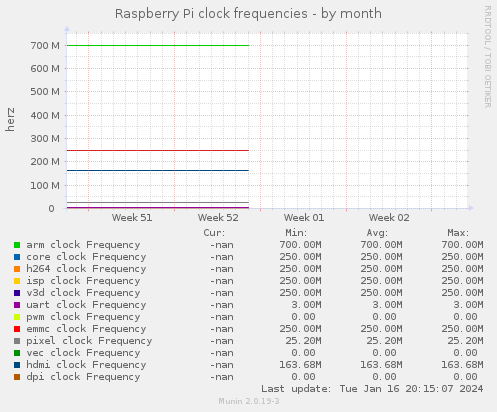Click the h264 clock orange legend swatch

(x=17, y=269)
